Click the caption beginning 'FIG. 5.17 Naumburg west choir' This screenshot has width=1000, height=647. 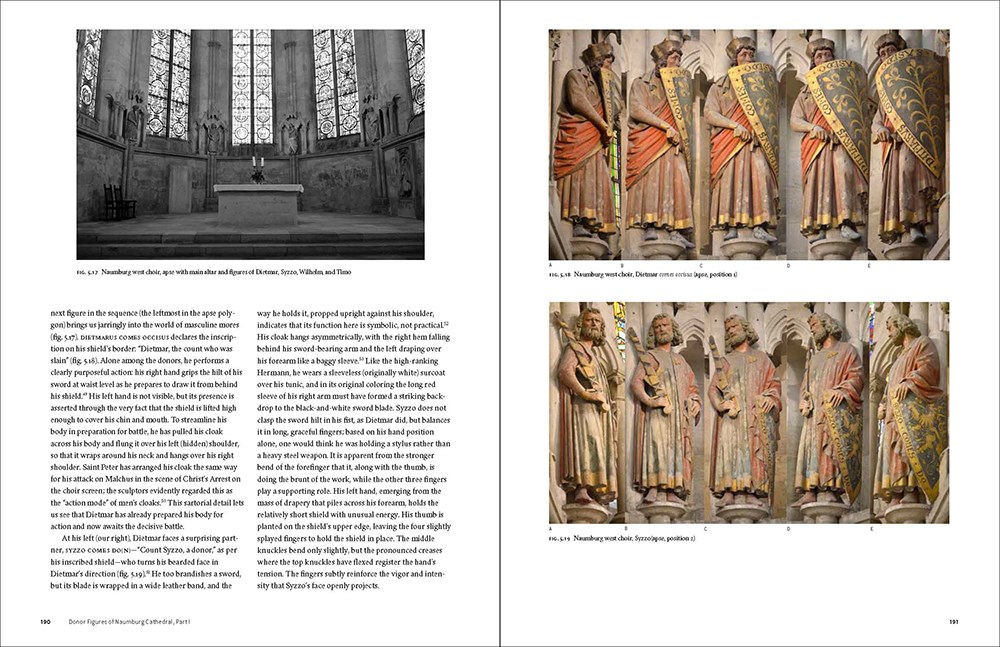tap(214, 272)
